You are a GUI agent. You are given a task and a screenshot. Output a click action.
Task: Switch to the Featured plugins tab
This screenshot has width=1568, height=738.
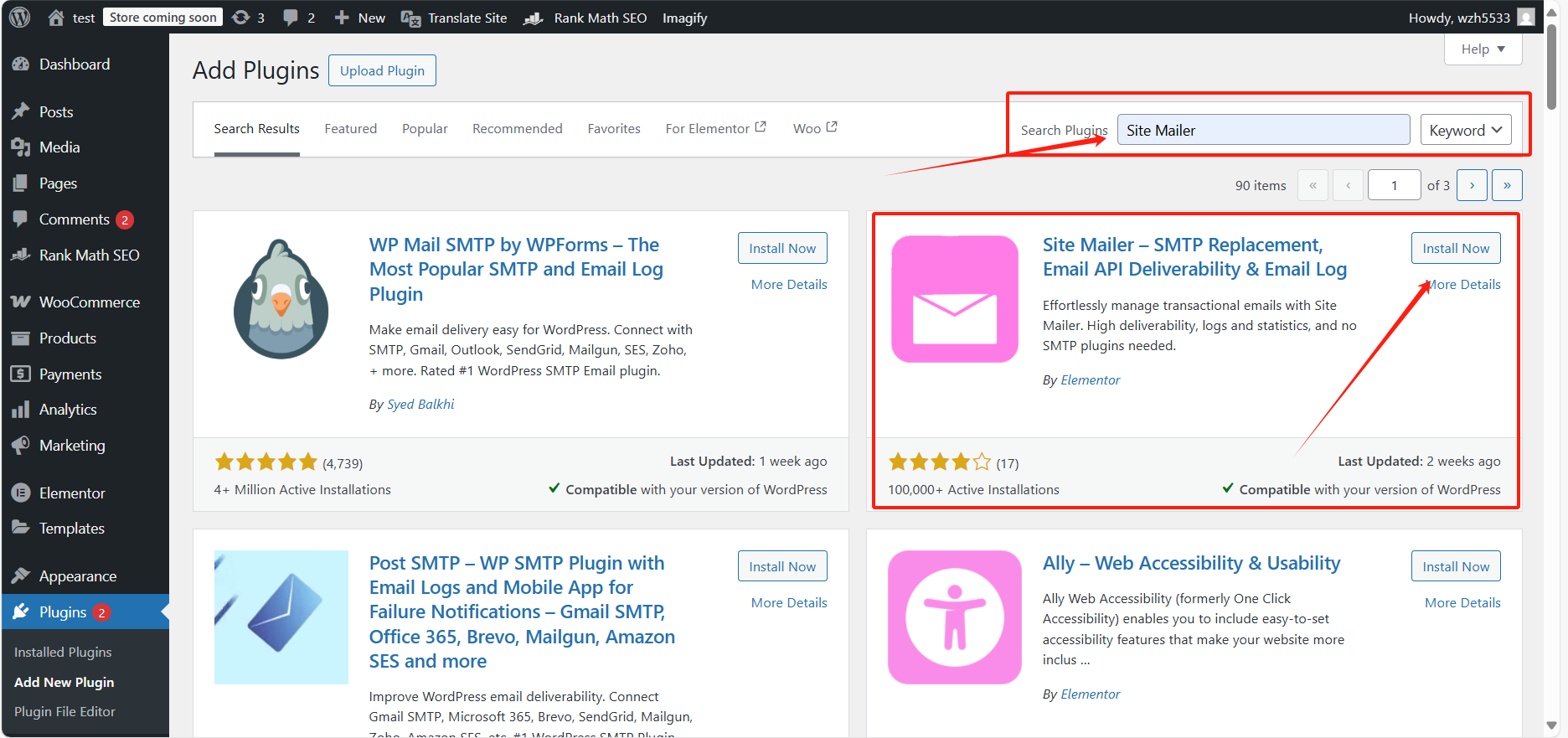pyautogui.click(x=350, y=128)
